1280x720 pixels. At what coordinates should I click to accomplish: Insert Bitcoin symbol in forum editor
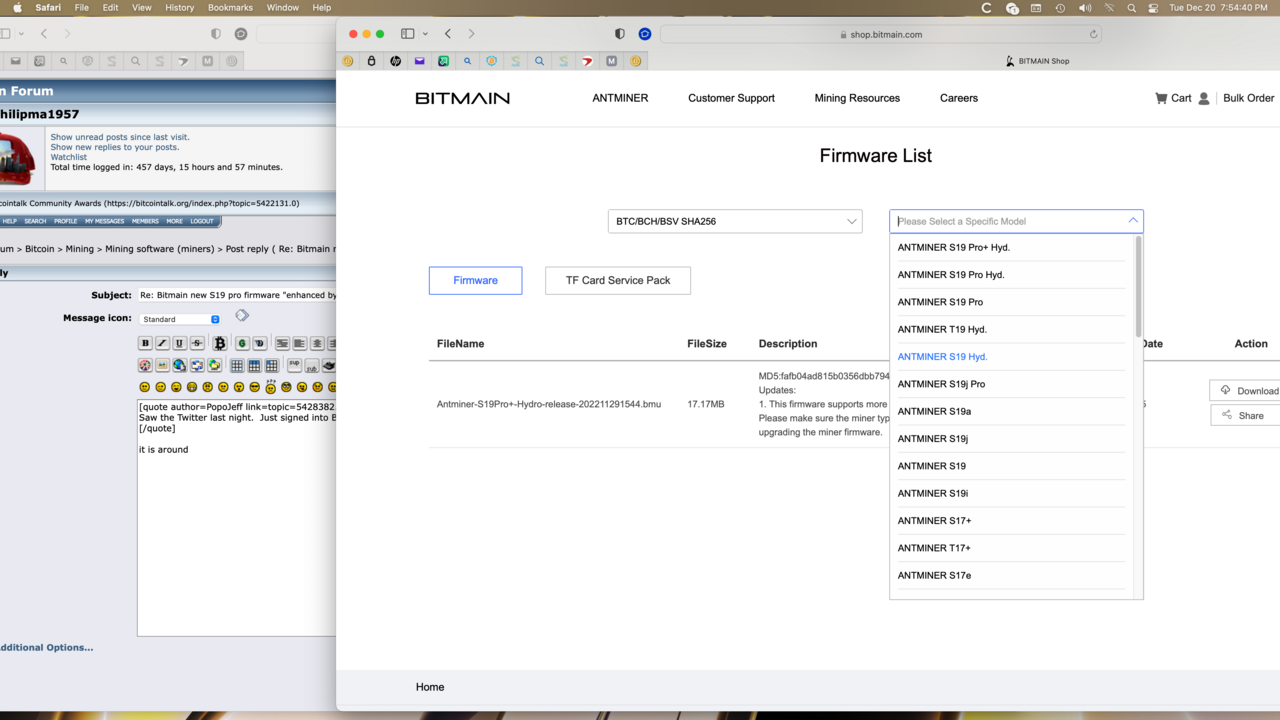[x=220, y=343]
